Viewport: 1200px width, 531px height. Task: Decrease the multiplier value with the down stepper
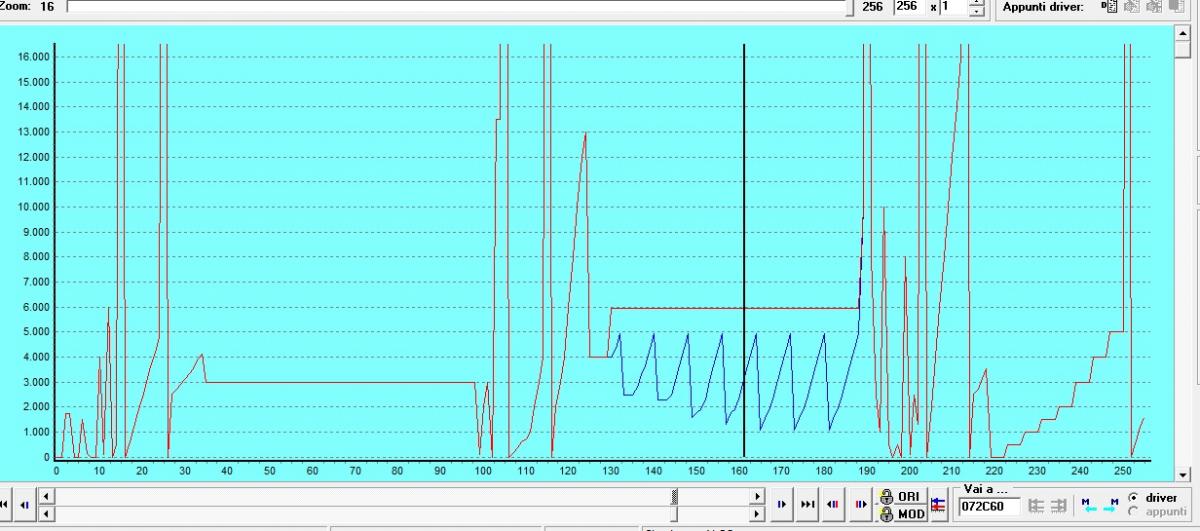[977, 11]
